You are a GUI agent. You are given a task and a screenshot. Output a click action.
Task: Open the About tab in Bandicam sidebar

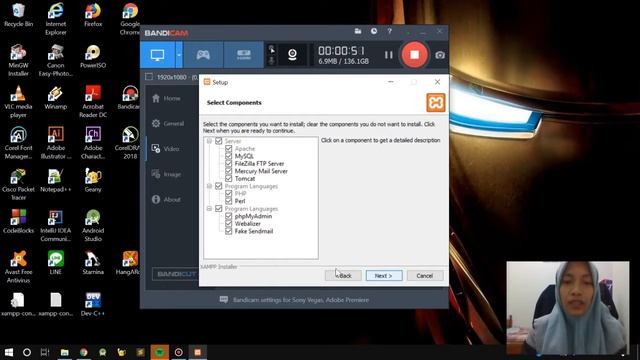(x=167, y=200)
